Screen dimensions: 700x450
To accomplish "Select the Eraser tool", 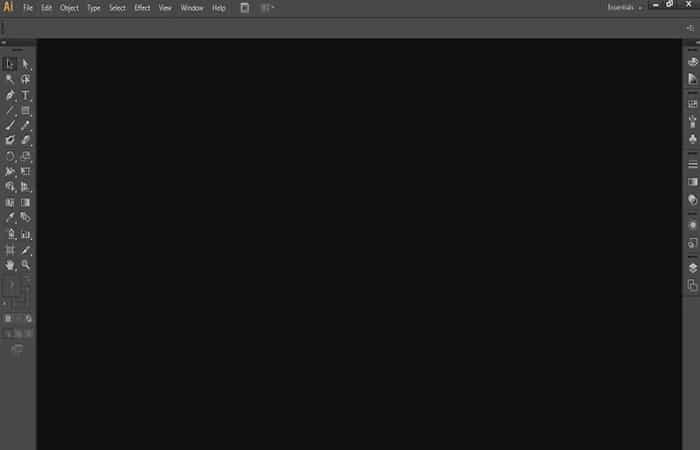I will 25,141.
